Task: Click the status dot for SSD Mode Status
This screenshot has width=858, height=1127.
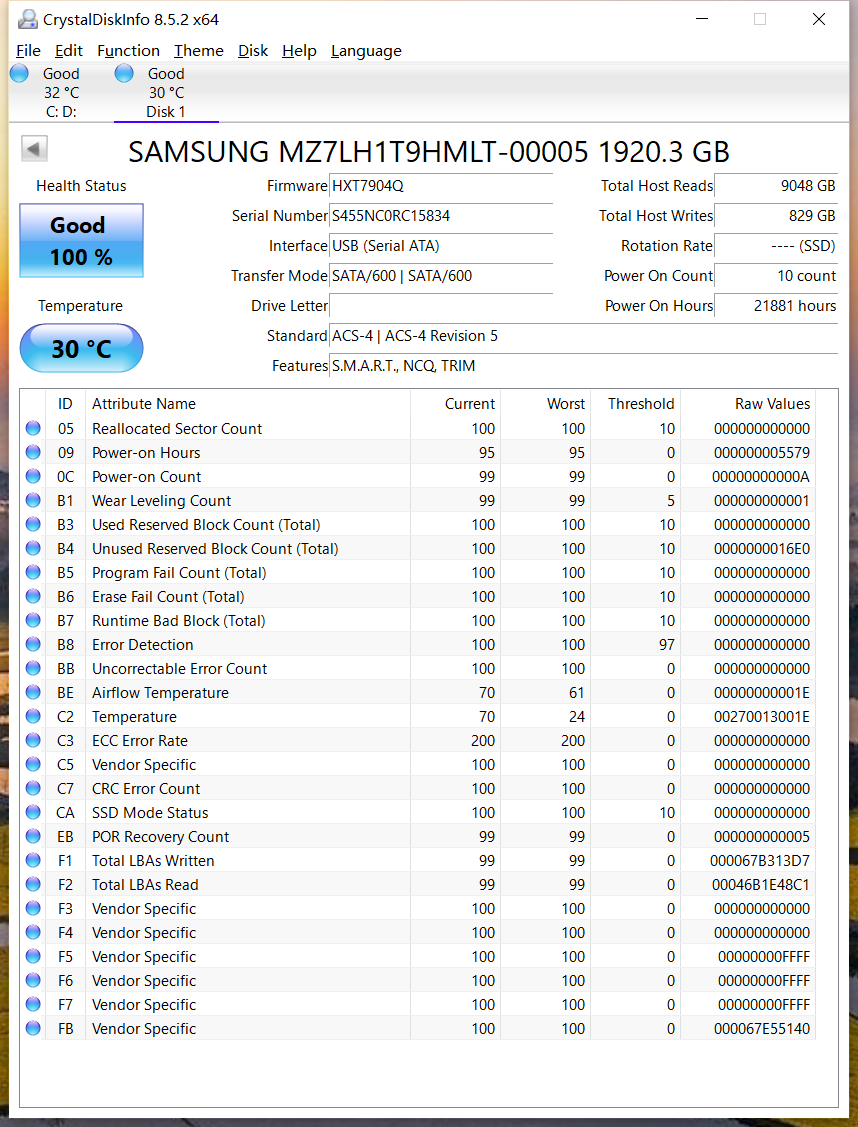Action: point(33,812)
